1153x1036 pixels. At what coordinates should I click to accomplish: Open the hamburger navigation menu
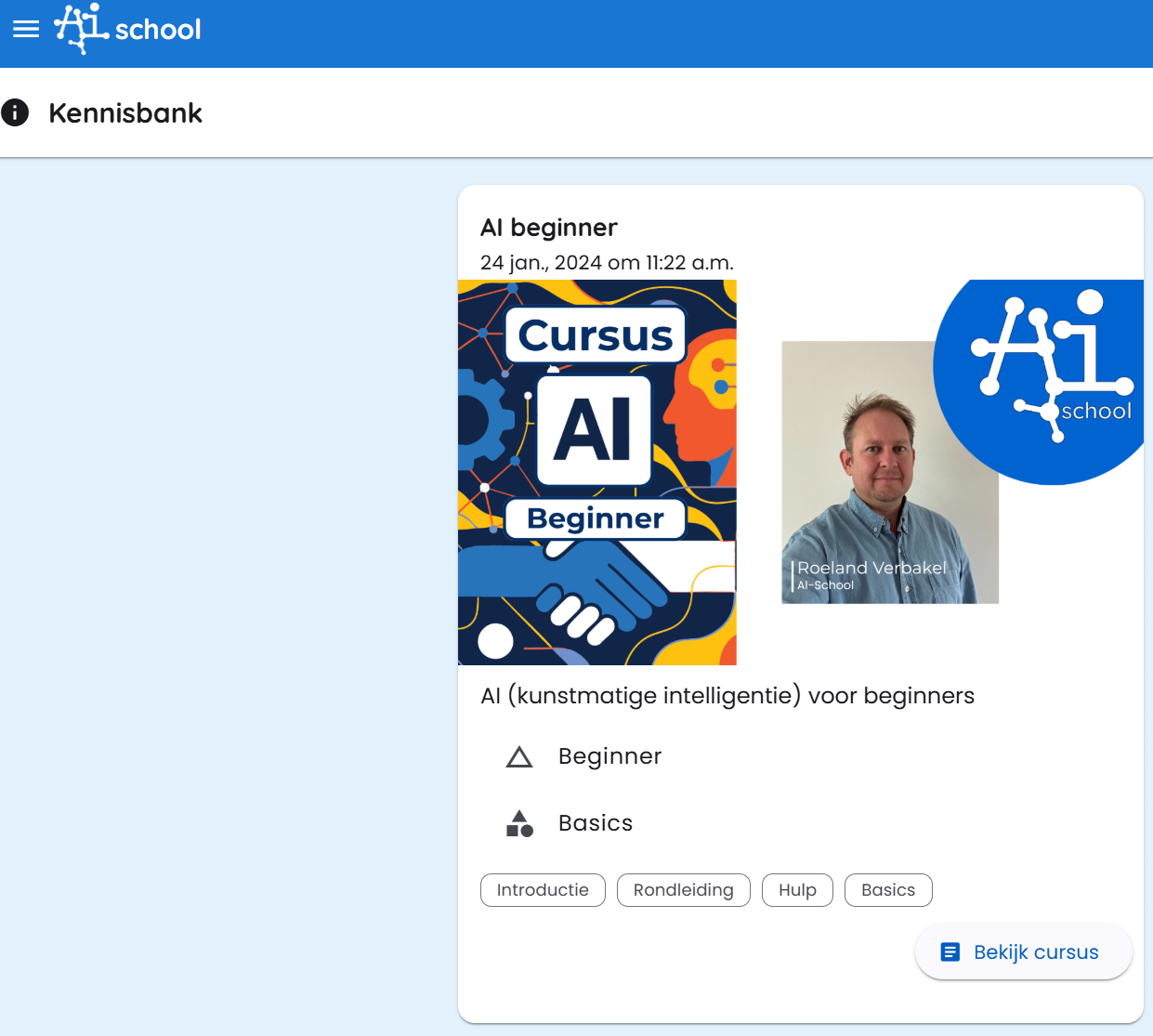(x=26, y=29)
